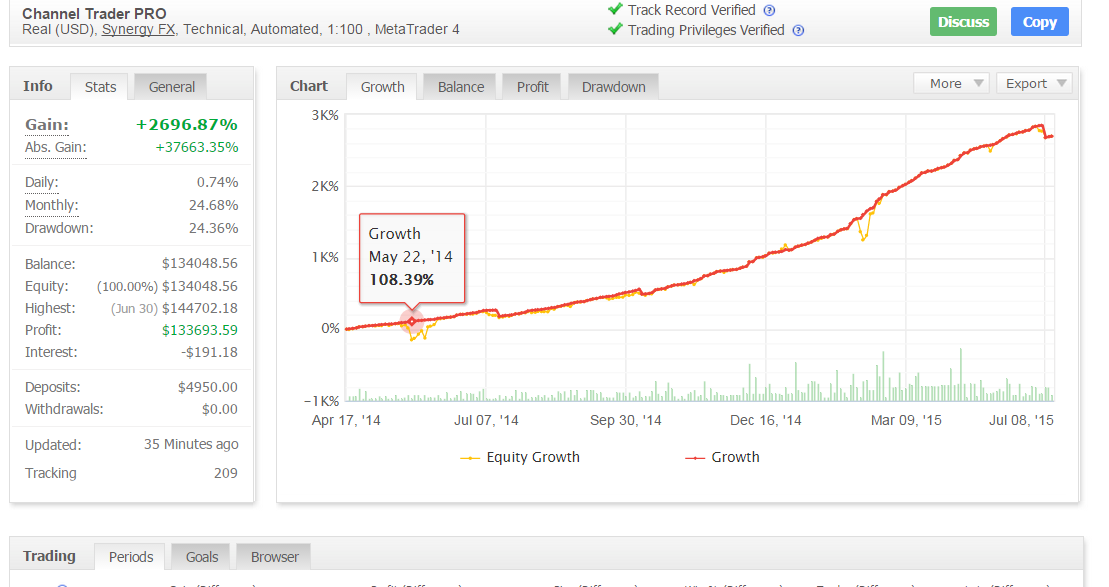Open the Export dropdown menu
The height and width of the screenshot is (587, 1109).
click(1035, 83)
